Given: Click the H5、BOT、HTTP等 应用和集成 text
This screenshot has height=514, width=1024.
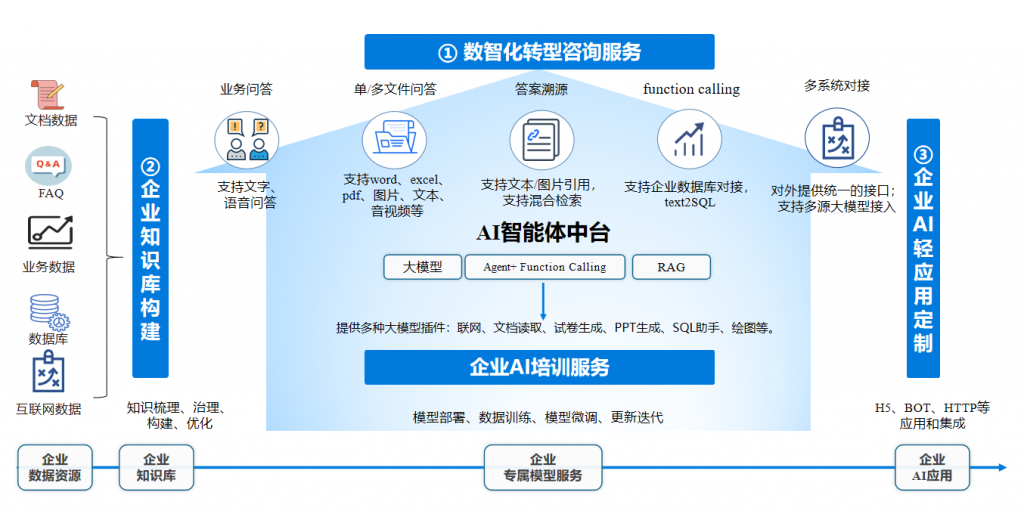Looking at the screenshot, I should pyautogui.click(x=932, y=415).
